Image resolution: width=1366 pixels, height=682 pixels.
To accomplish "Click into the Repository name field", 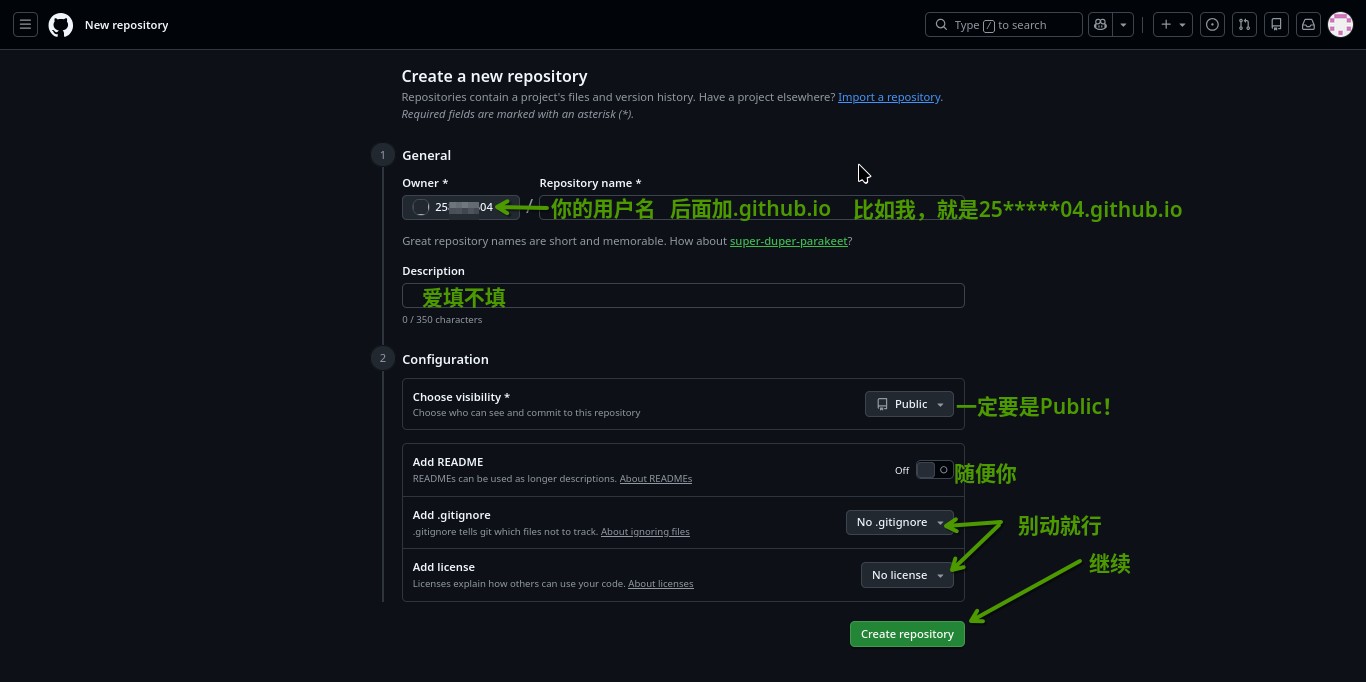I will 751,207.
